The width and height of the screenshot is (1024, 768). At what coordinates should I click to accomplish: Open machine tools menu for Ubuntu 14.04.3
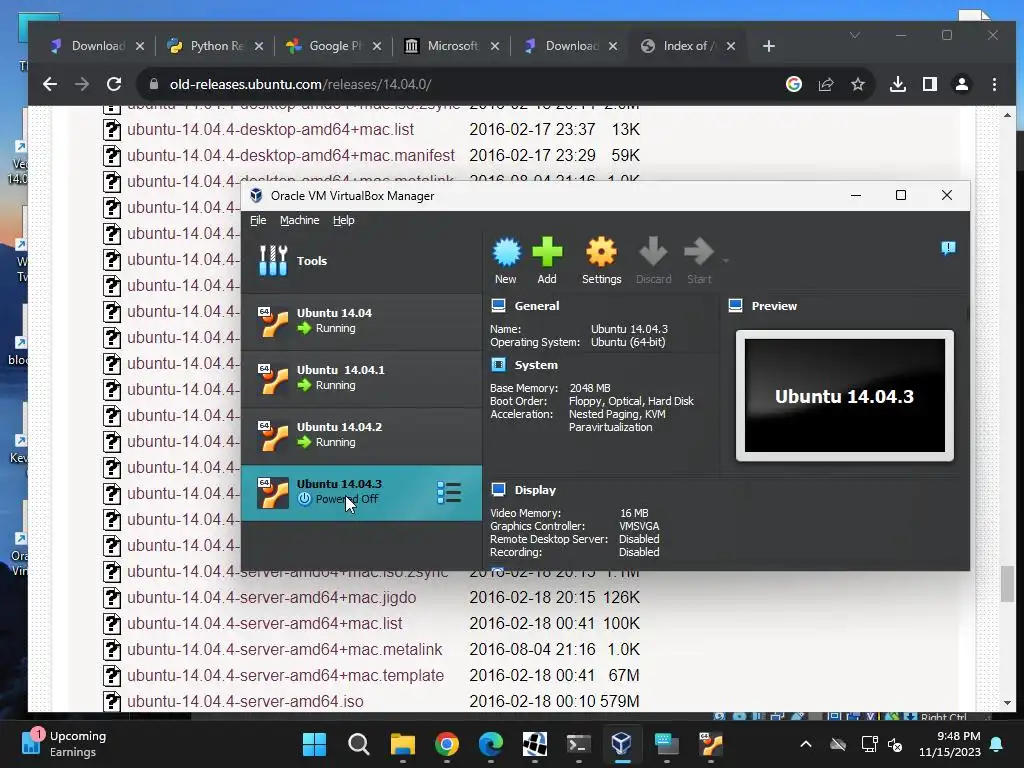coord(449,493)
